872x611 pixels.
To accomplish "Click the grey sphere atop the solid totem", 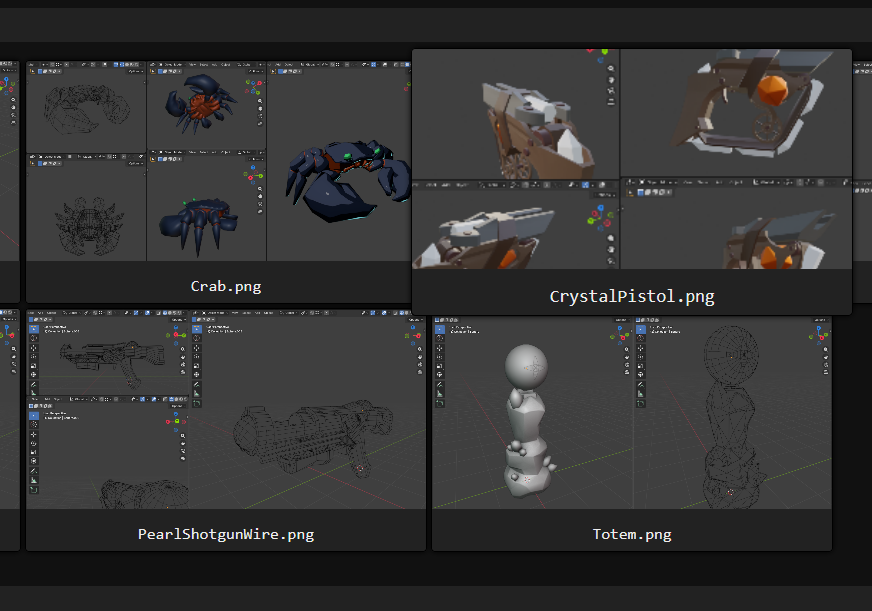I will (525, 367).
